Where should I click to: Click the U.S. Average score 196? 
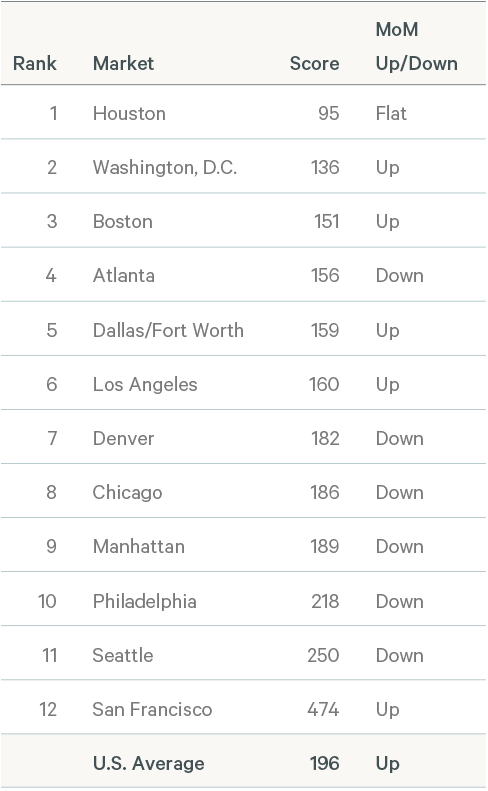click(324, 763)
